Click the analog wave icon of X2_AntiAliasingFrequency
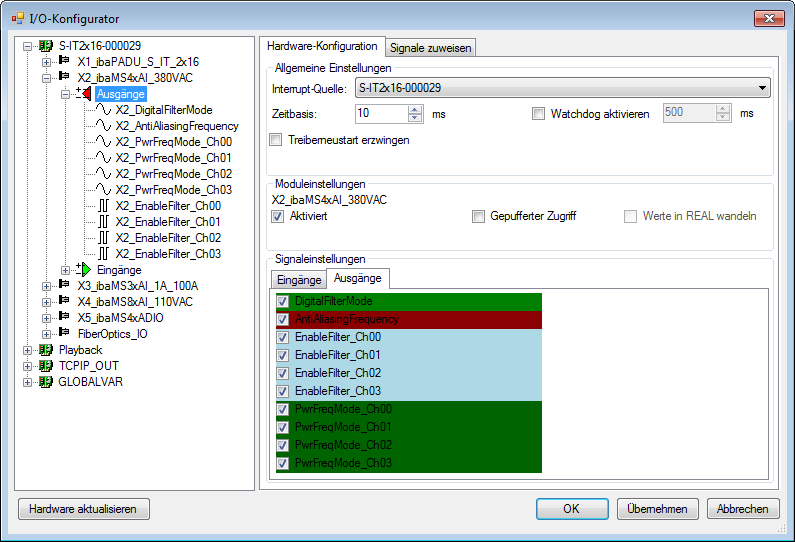Viewport: 795px width, 542px height. (x=103, y=126)
